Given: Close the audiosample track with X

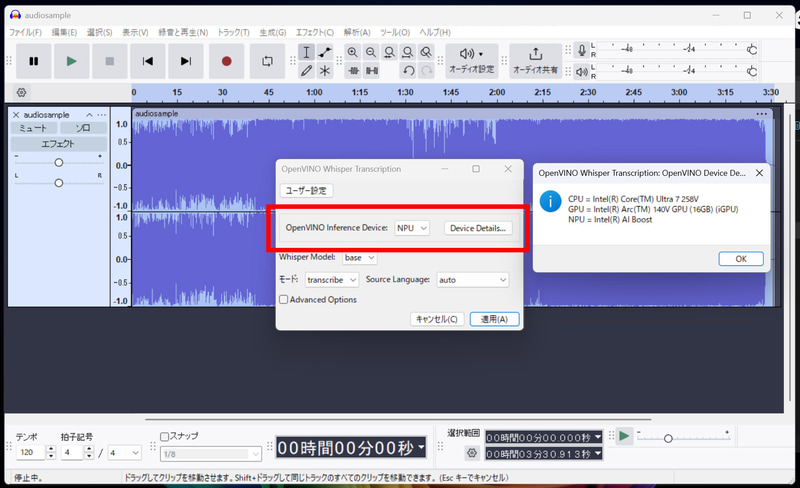Looking at the screenshot, I should point(16,115).
